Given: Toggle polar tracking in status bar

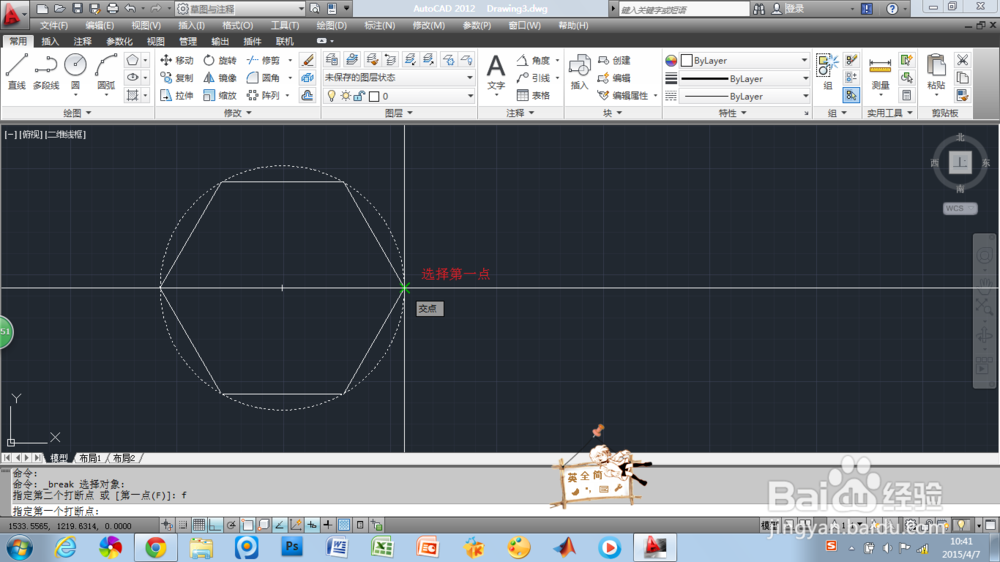Looking at the screenshot, I should (231, 525).
